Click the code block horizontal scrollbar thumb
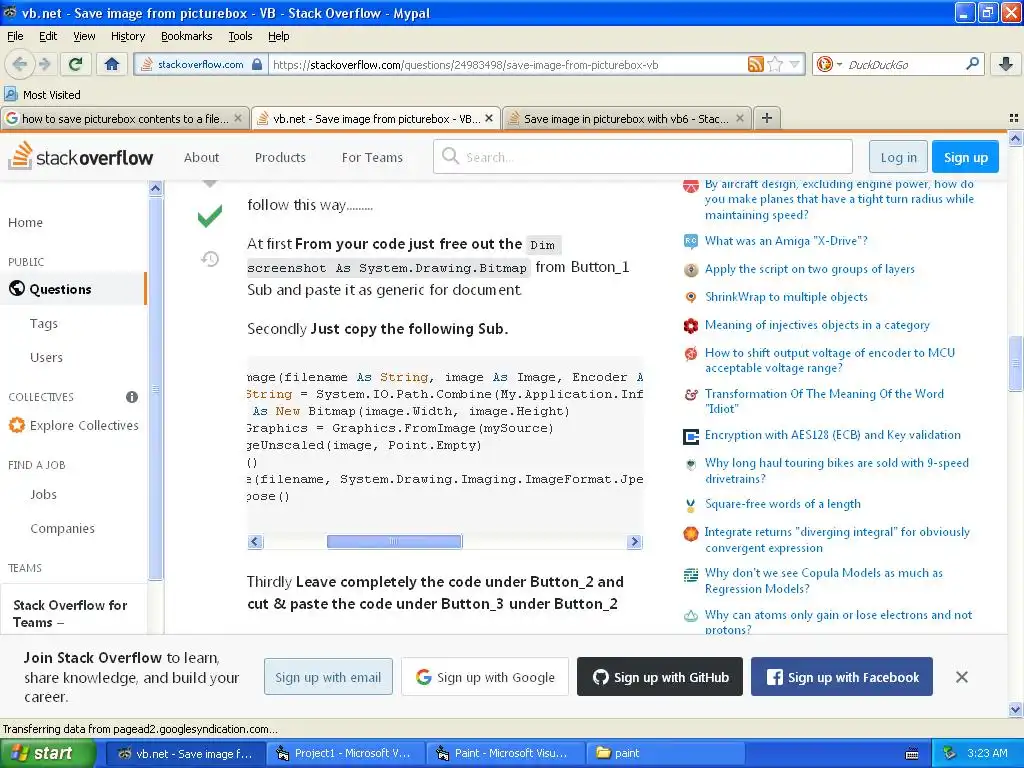1024x768 pixels. pos(394,541)
